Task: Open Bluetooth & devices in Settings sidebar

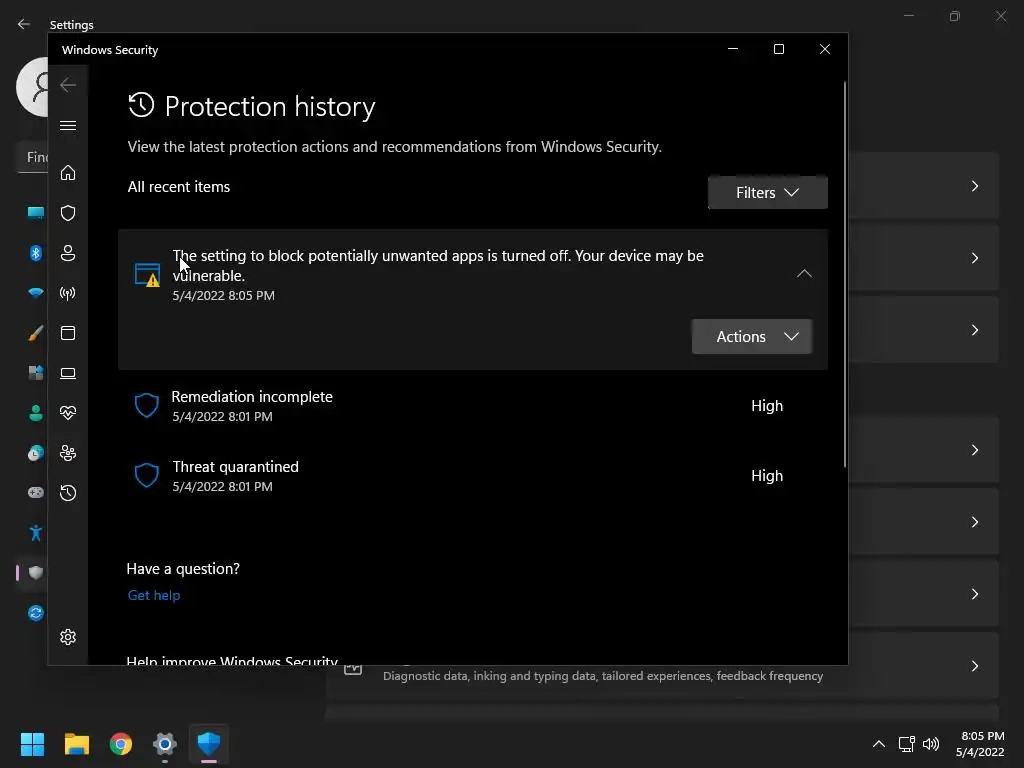Action: tap(35, 253)
